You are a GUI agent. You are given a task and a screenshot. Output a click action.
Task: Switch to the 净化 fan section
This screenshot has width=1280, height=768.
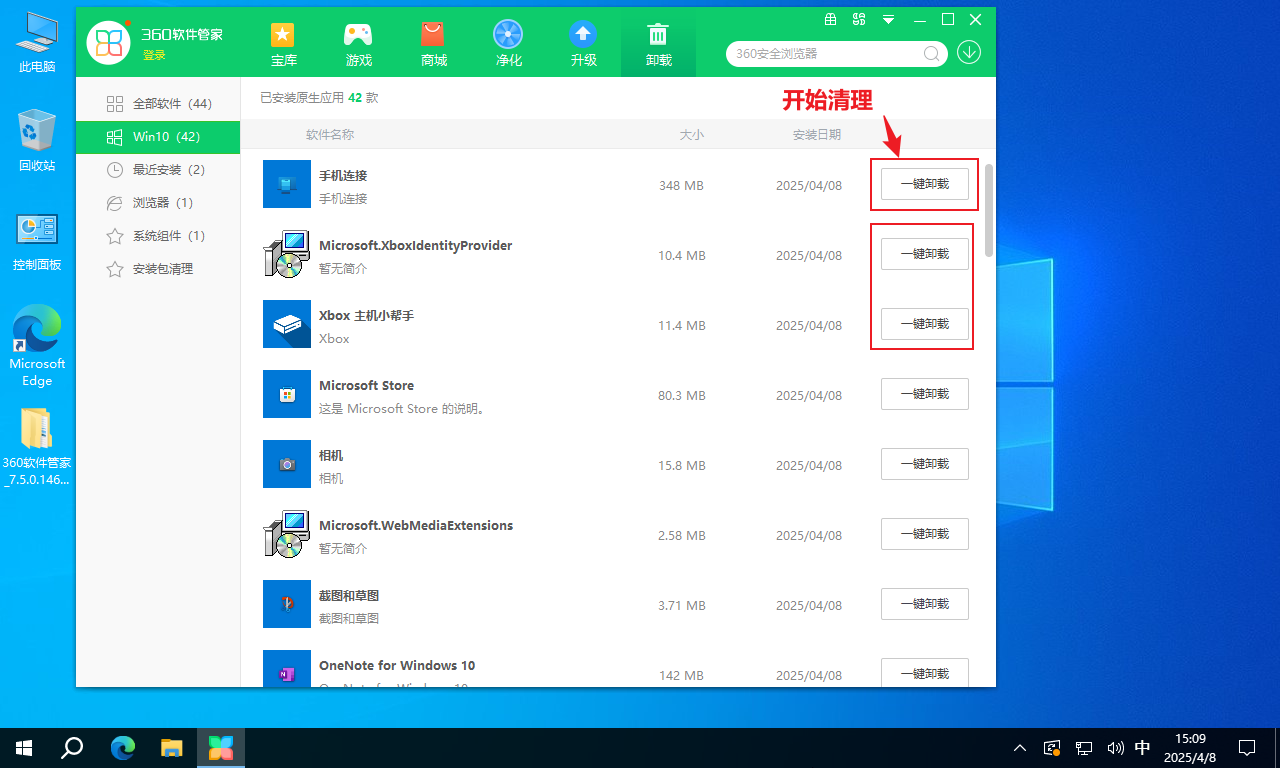508,35
